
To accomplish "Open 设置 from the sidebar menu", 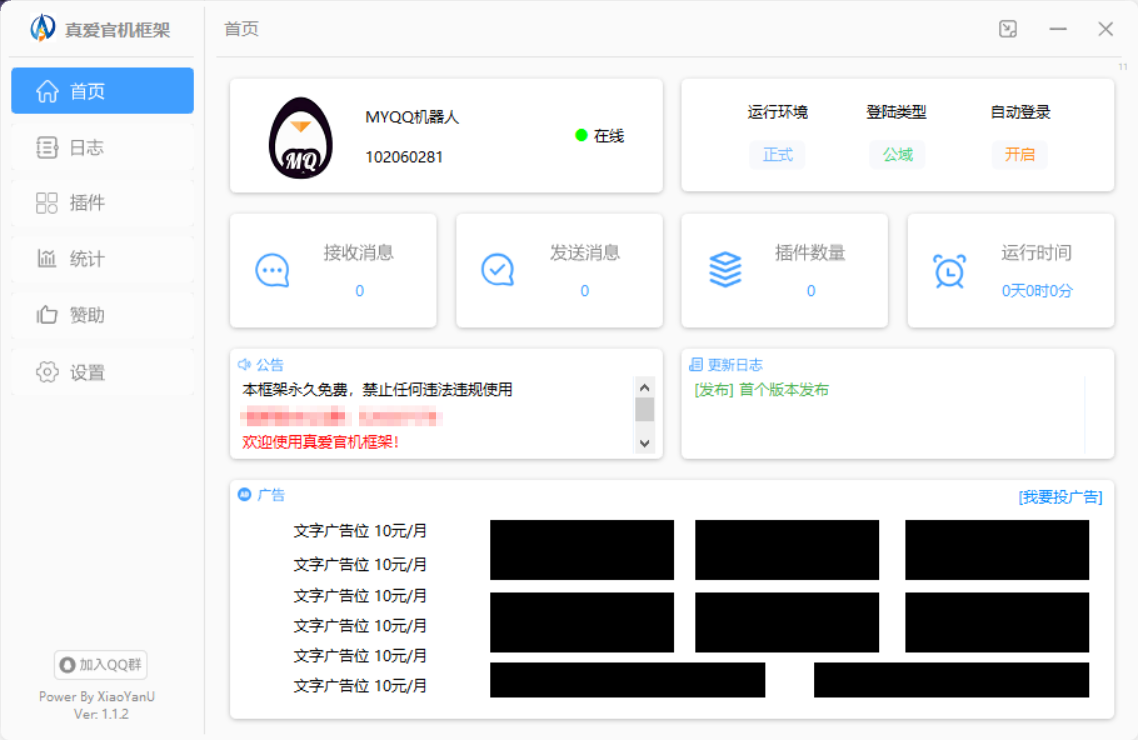I will pyautogui.click(x=47, y=371).
